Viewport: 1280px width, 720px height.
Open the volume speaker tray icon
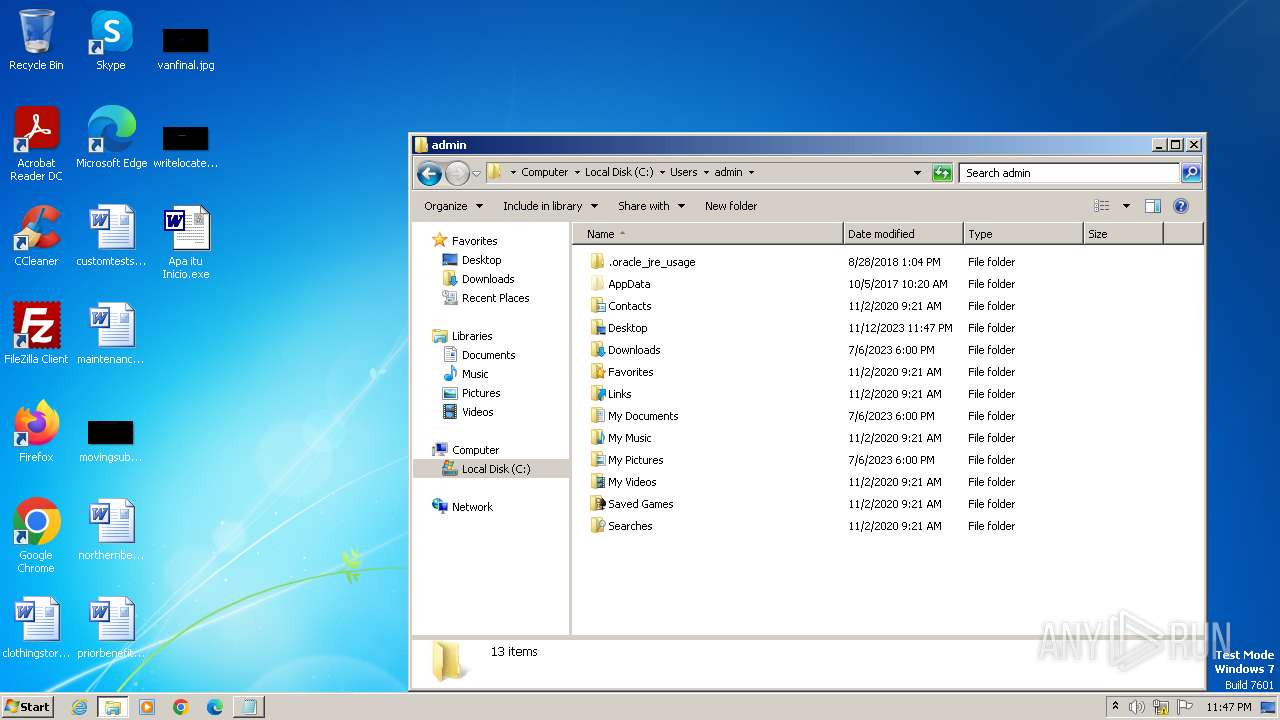pos(1137,707)
